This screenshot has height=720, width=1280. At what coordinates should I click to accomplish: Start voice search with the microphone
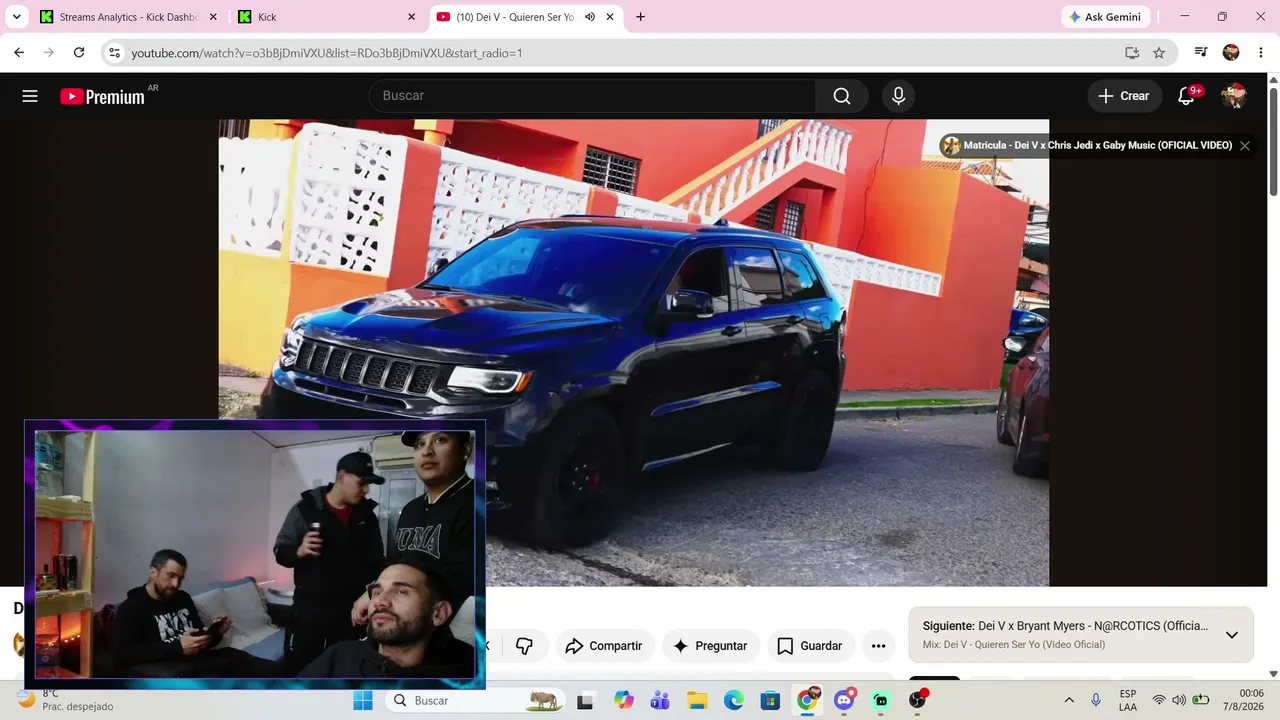pos(898,96)
